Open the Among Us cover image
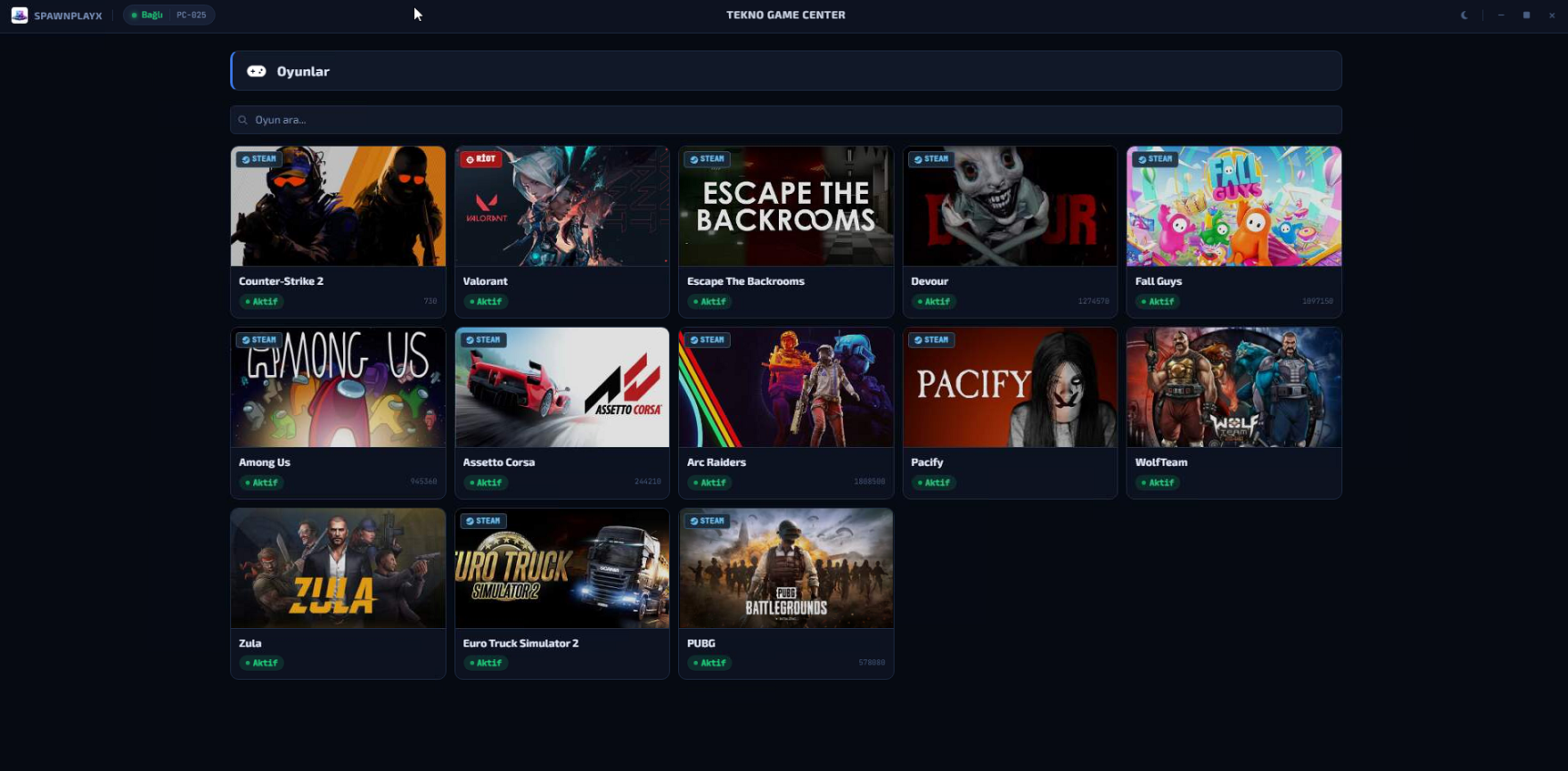 339,388
